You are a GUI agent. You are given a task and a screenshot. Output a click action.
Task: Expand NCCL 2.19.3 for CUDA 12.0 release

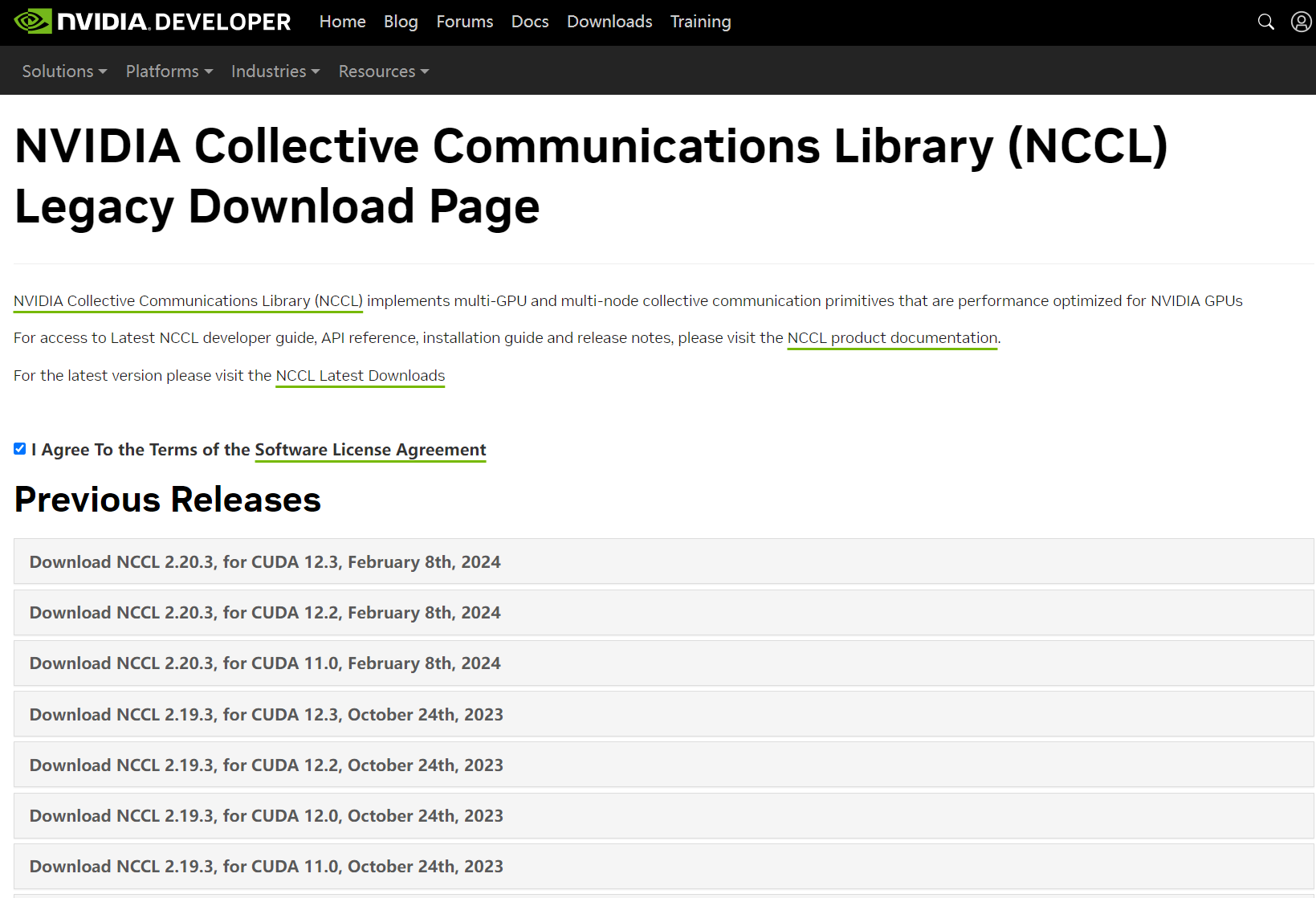(664, 815)
